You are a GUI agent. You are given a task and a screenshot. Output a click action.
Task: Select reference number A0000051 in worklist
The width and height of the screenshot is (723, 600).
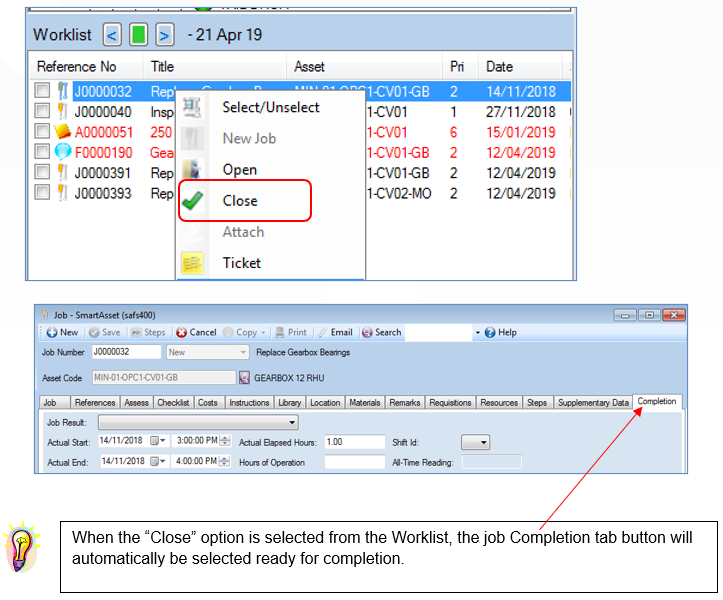pos(104,132)
